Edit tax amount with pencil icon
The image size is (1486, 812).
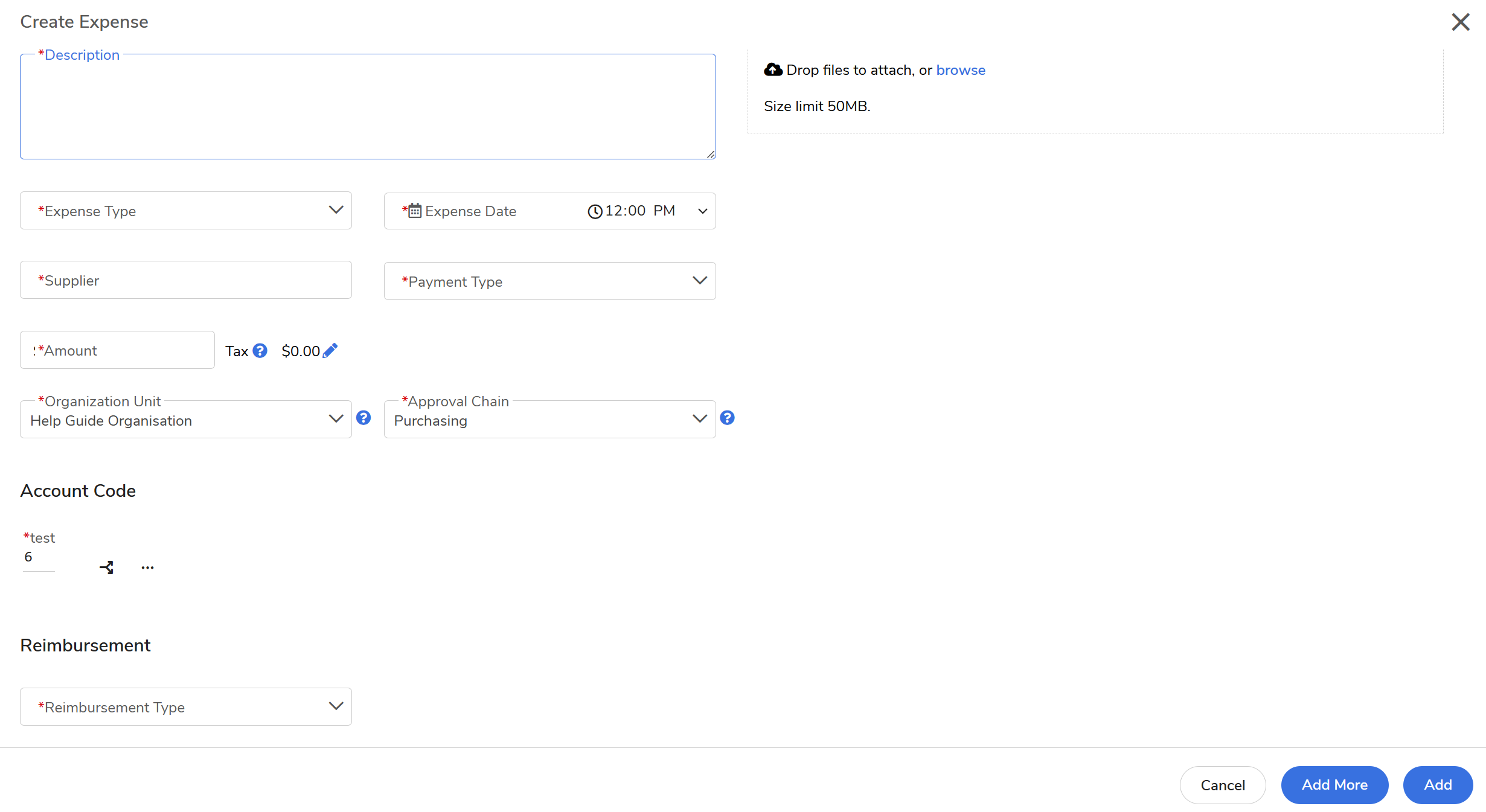point(330,351)
